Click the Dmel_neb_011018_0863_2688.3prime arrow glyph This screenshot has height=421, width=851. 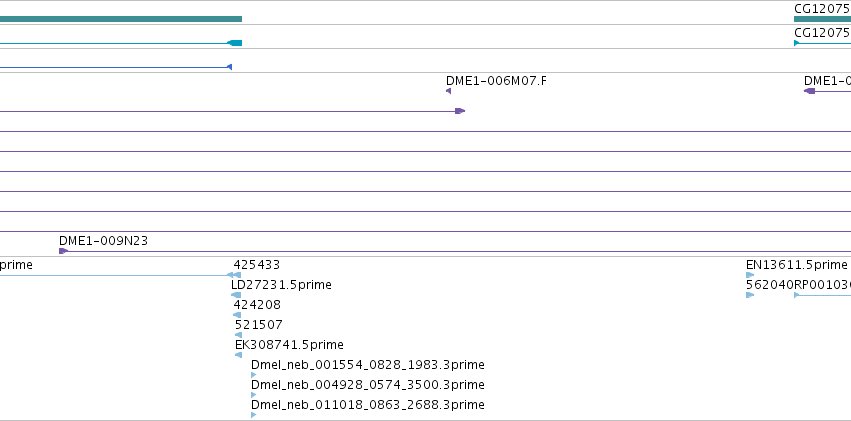[x=253, y=415]
